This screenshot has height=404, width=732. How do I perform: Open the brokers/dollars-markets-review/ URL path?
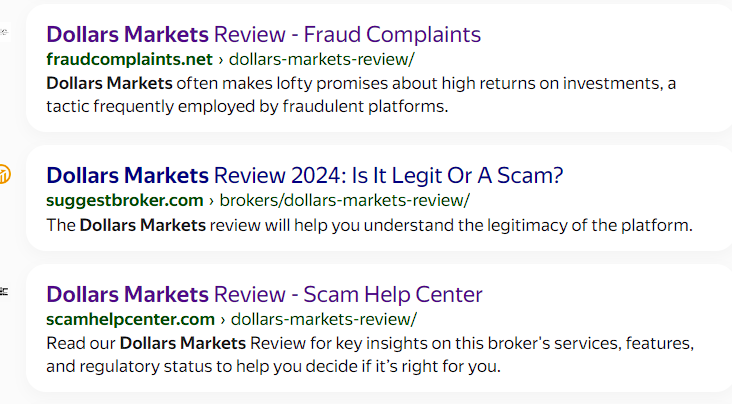345,200
